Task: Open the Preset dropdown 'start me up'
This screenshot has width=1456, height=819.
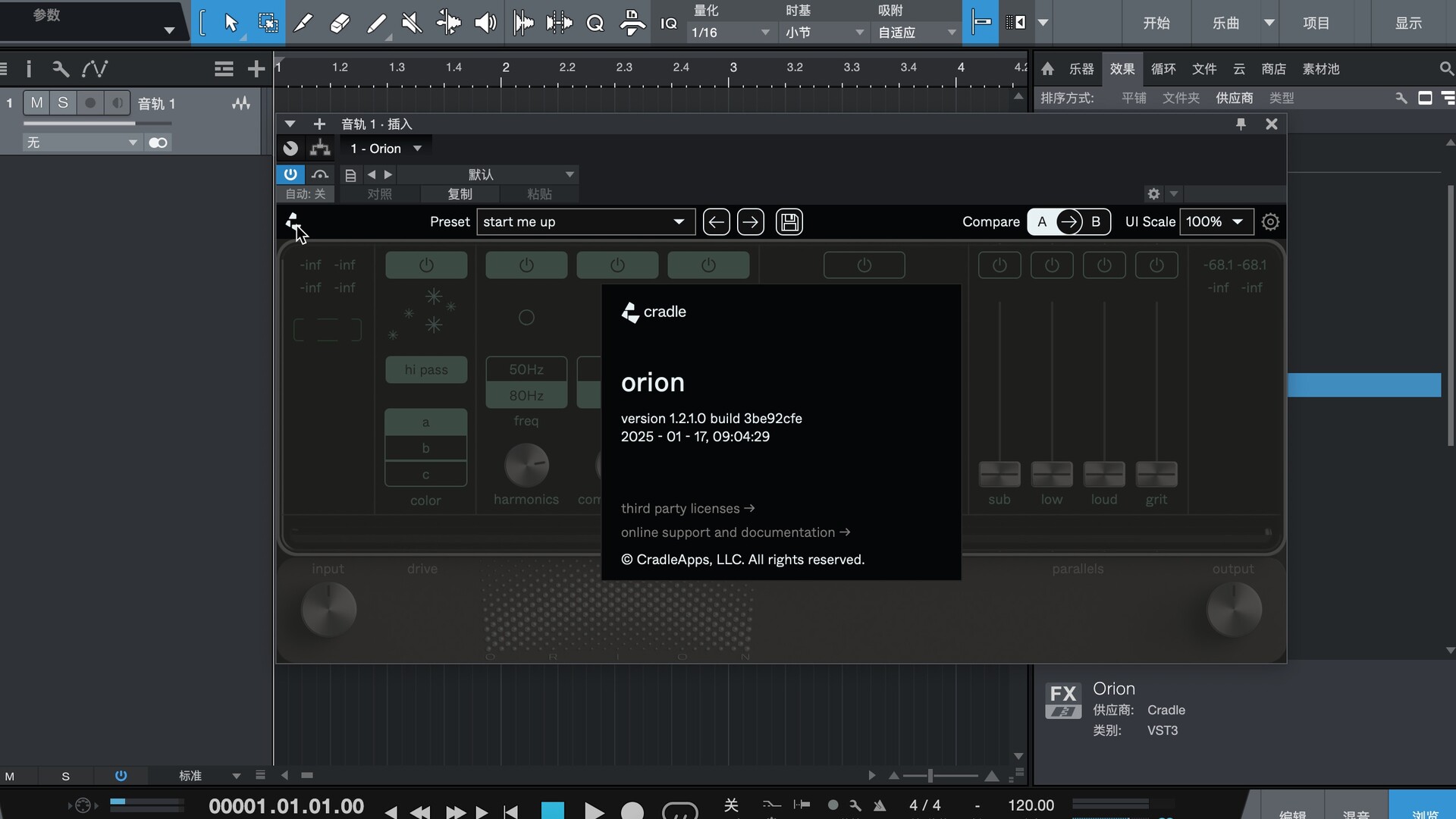Action: [585, 221]
